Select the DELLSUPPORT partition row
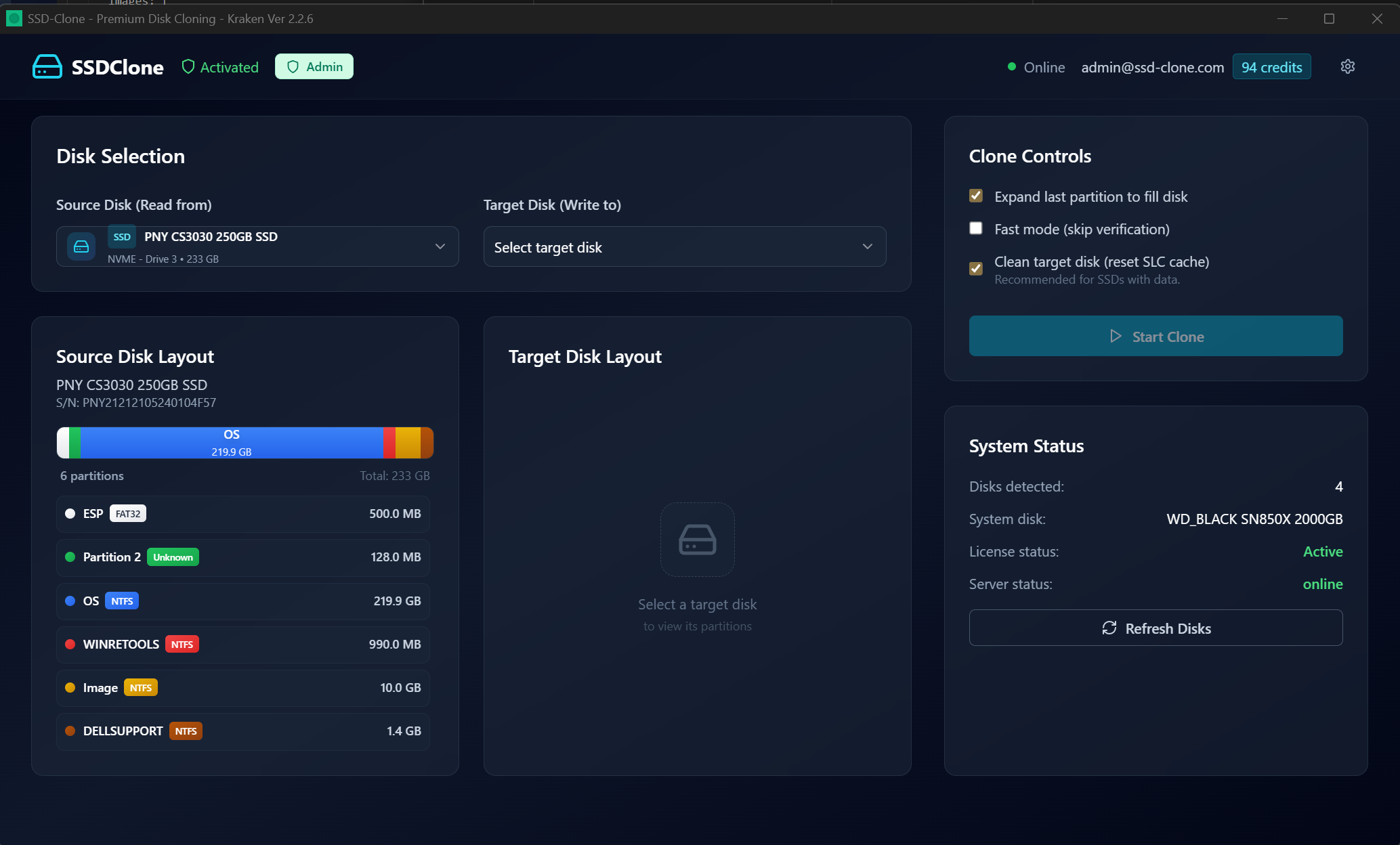The height and width of the screenshot is (845, 1400). click(243, 731)
